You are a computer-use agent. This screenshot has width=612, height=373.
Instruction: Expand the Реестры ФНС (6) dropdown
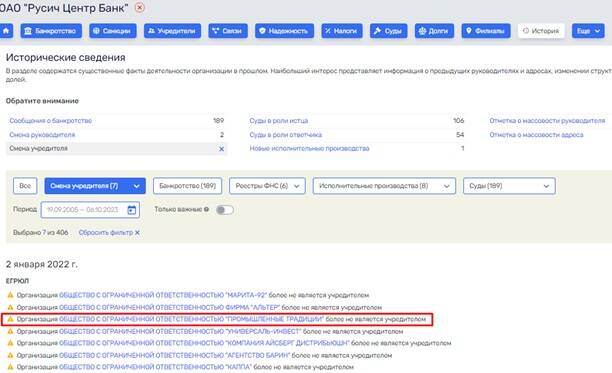(x=267, y=186)
